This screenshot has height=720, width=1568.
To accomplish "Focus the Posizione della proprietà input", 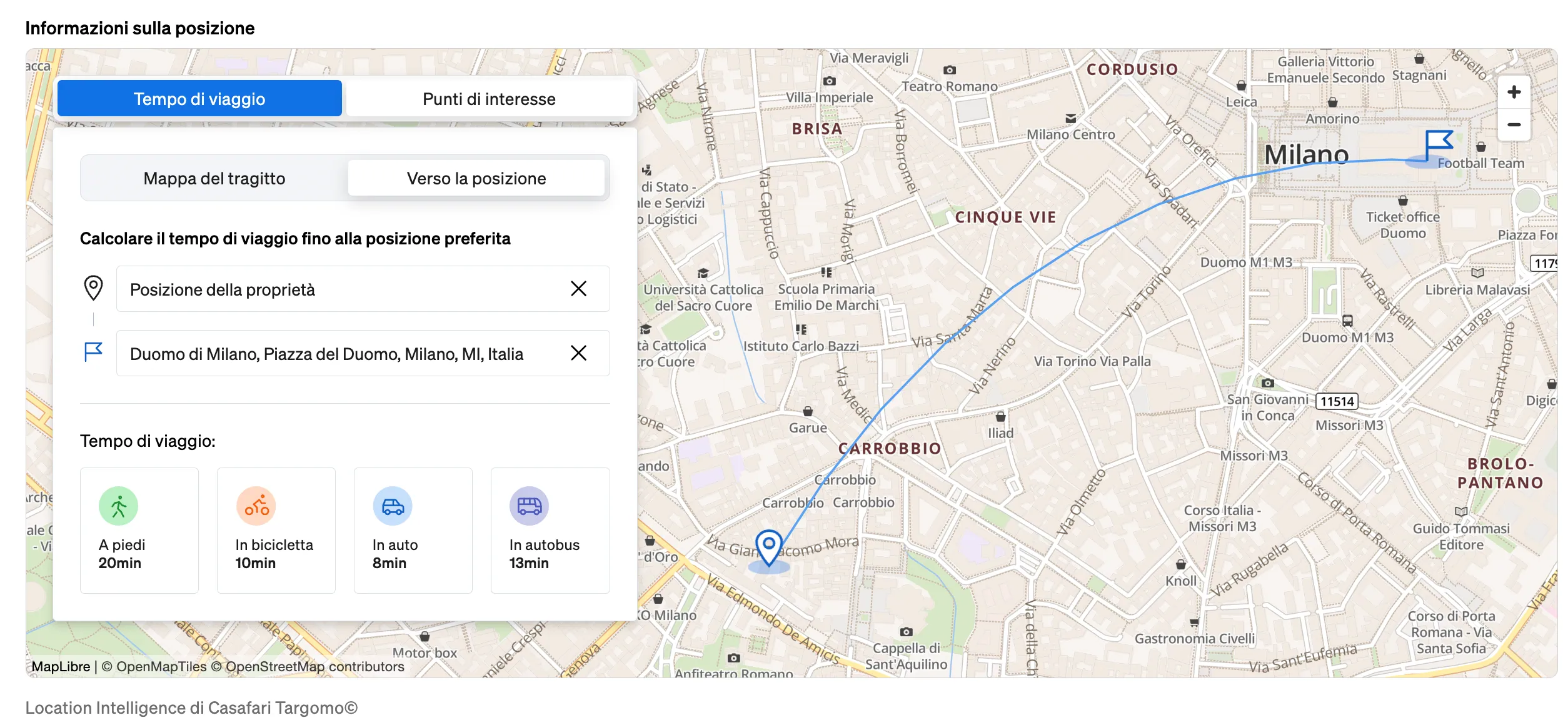I will [x=363, y=289].
